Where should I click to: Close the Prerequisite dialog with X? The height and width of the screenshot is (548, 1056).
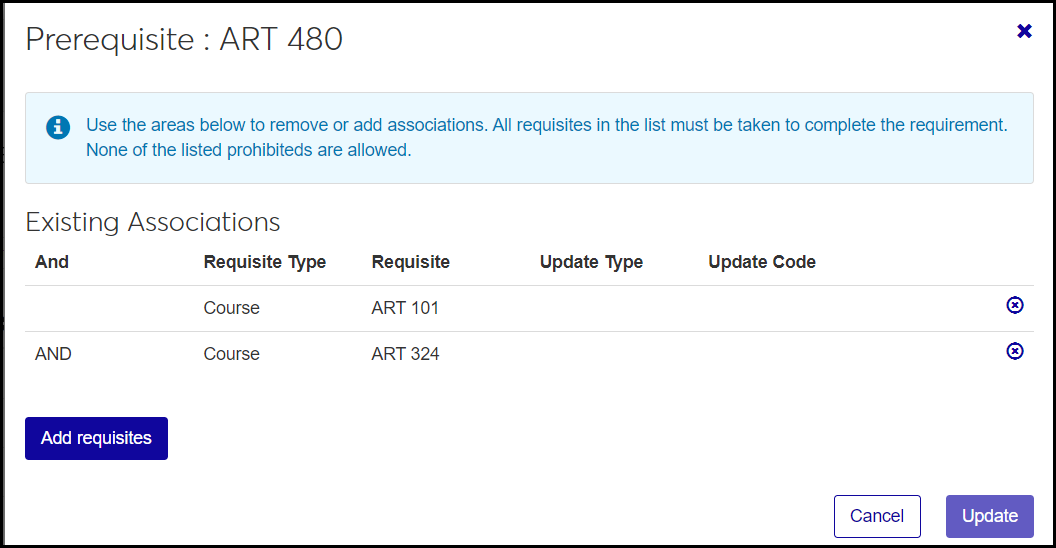1024,31
